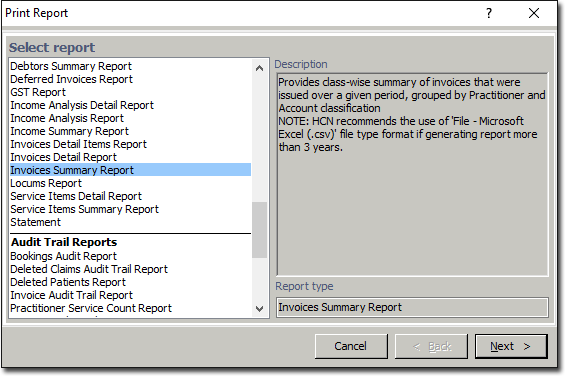This screenshot has height=376, width=565.
Task: Select Bookings Audit Report
Action: click(x=63, y=256)
